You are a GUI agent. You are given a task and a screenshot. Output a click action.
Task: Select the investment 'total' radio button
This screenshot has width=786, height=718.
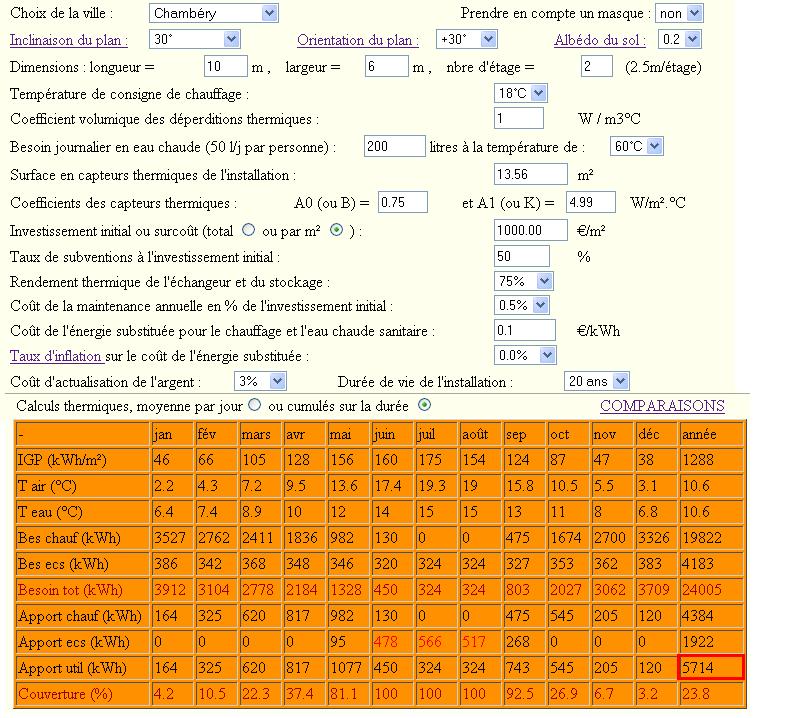tap(249, 230)
